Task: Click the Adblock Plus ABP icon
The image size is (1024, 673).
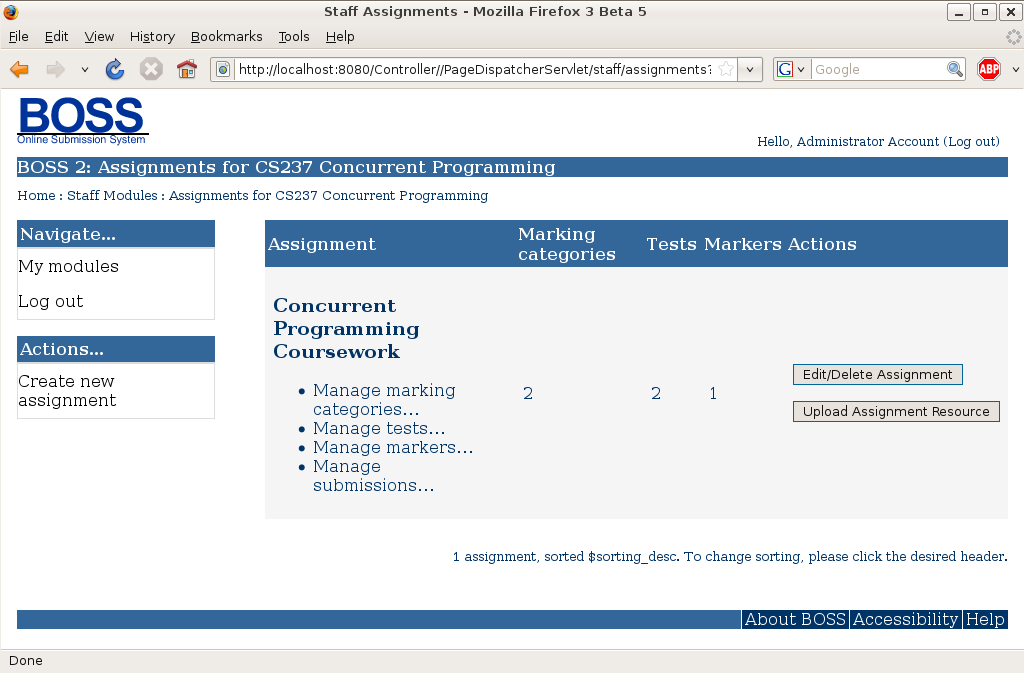Action: pyautogui.click(x=989, y=69)
